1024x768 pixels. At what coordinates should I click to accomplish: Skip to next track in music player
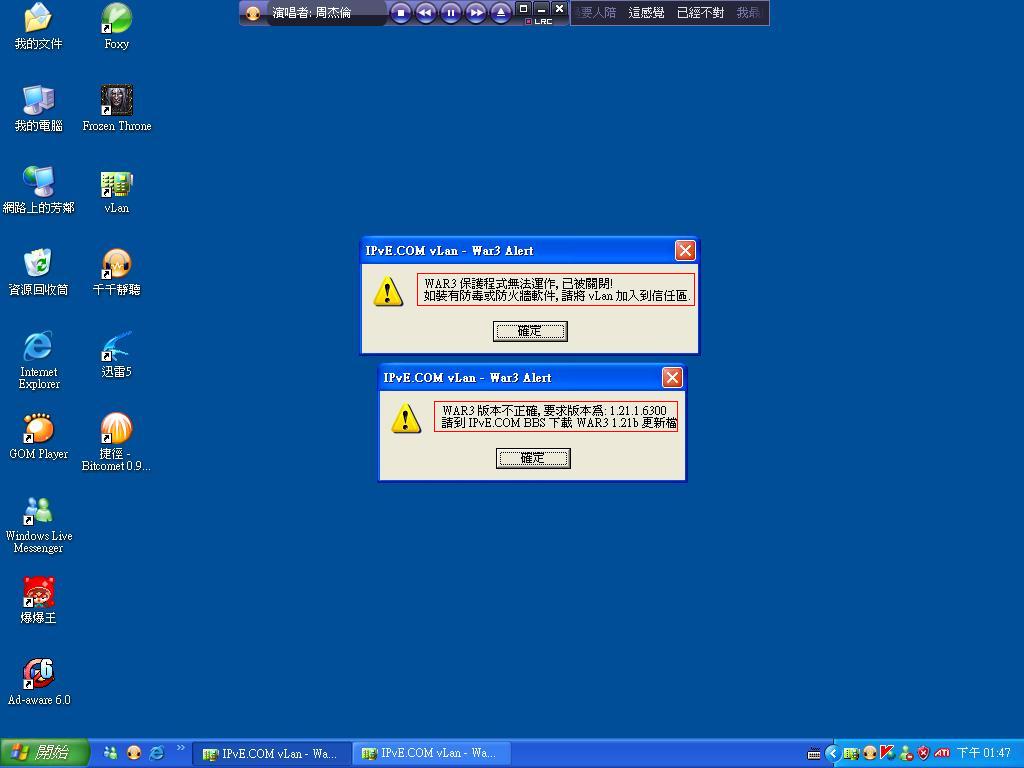(476, 13)
